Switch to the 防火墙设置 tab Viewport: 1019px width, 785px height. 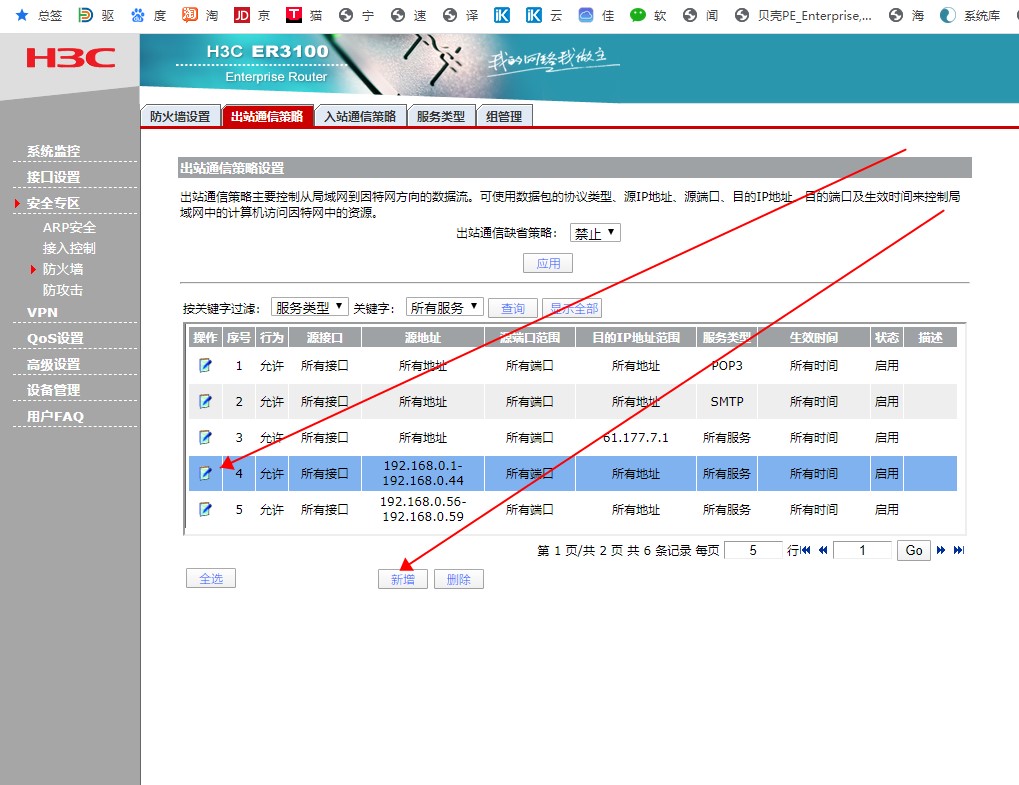pyautogui.click(x=180, y=116)
